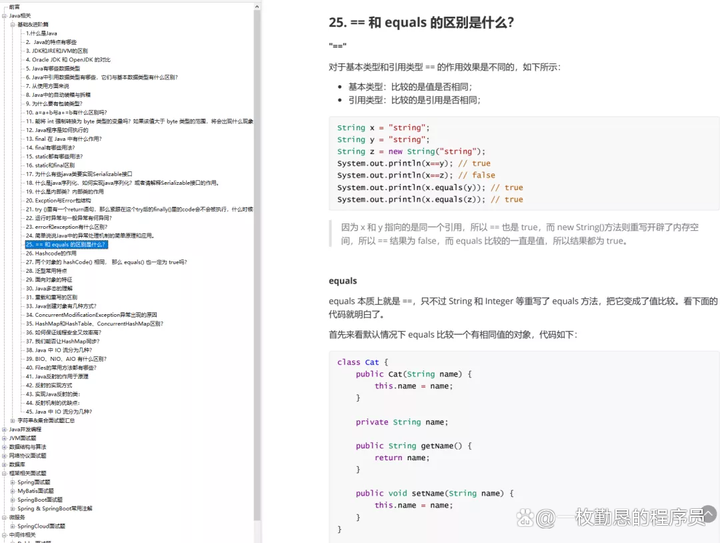
Task: Expand the SpringBoot面试题 node
Action: pos(12,500)
